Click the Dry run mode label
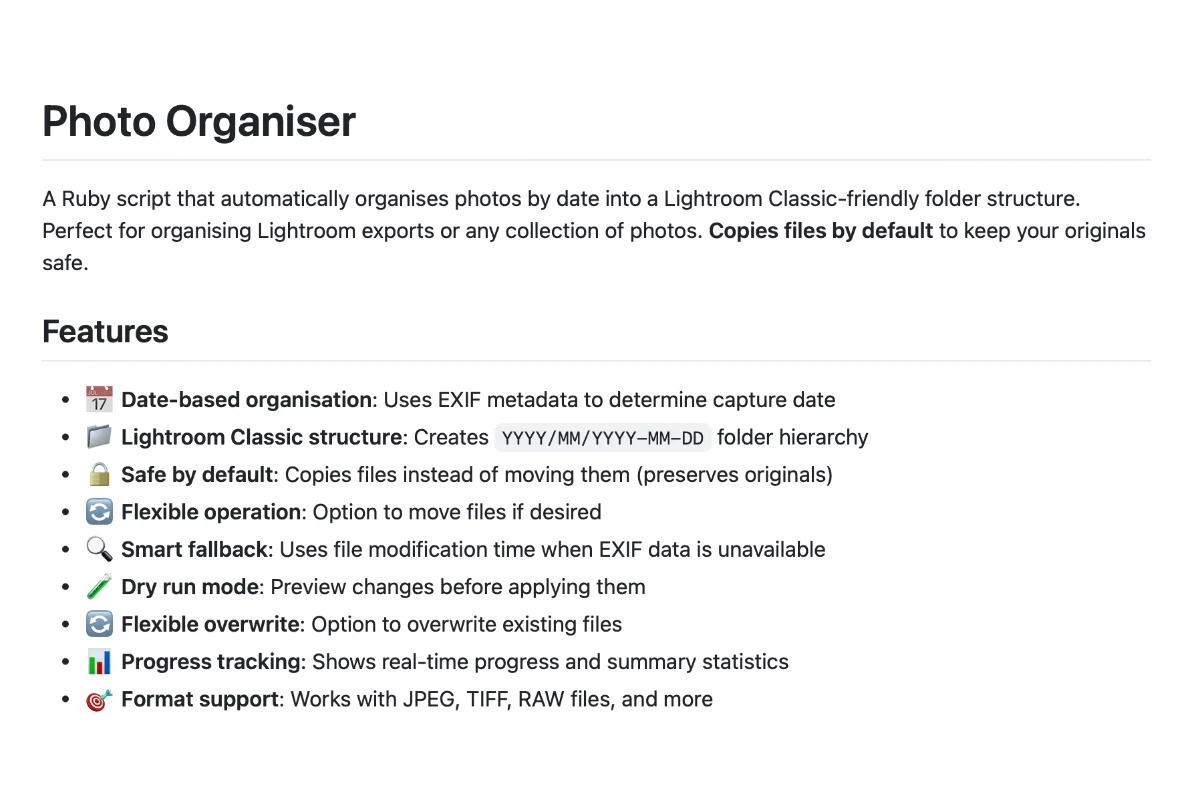Screen dimensions: 1200x800 pos(190,587)
